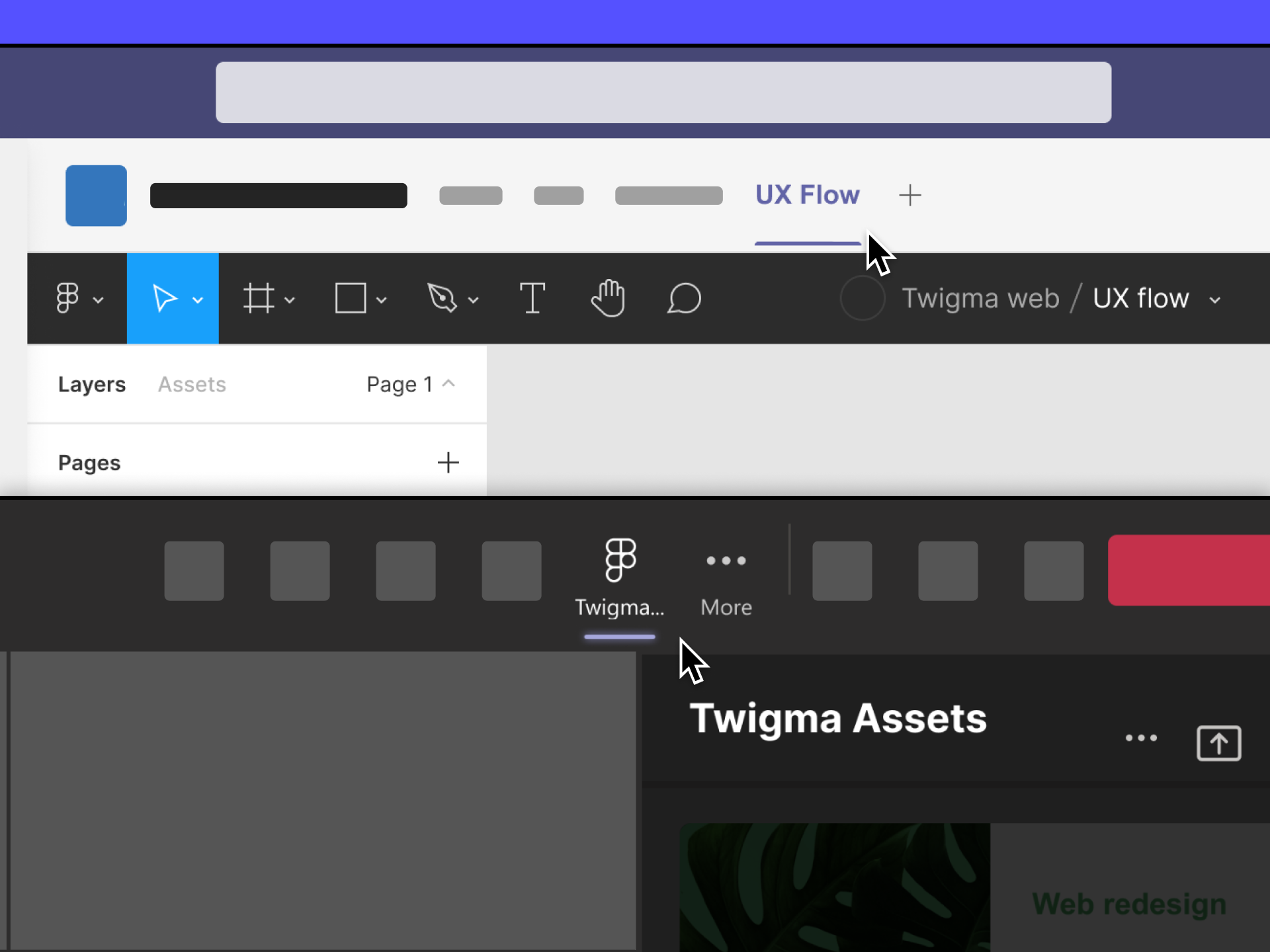Image resolution: width=1270 pixels, height=952 pixels.
Task: Click the Figma Twigma app icon in meeting bar
Action: coord(620,560)
